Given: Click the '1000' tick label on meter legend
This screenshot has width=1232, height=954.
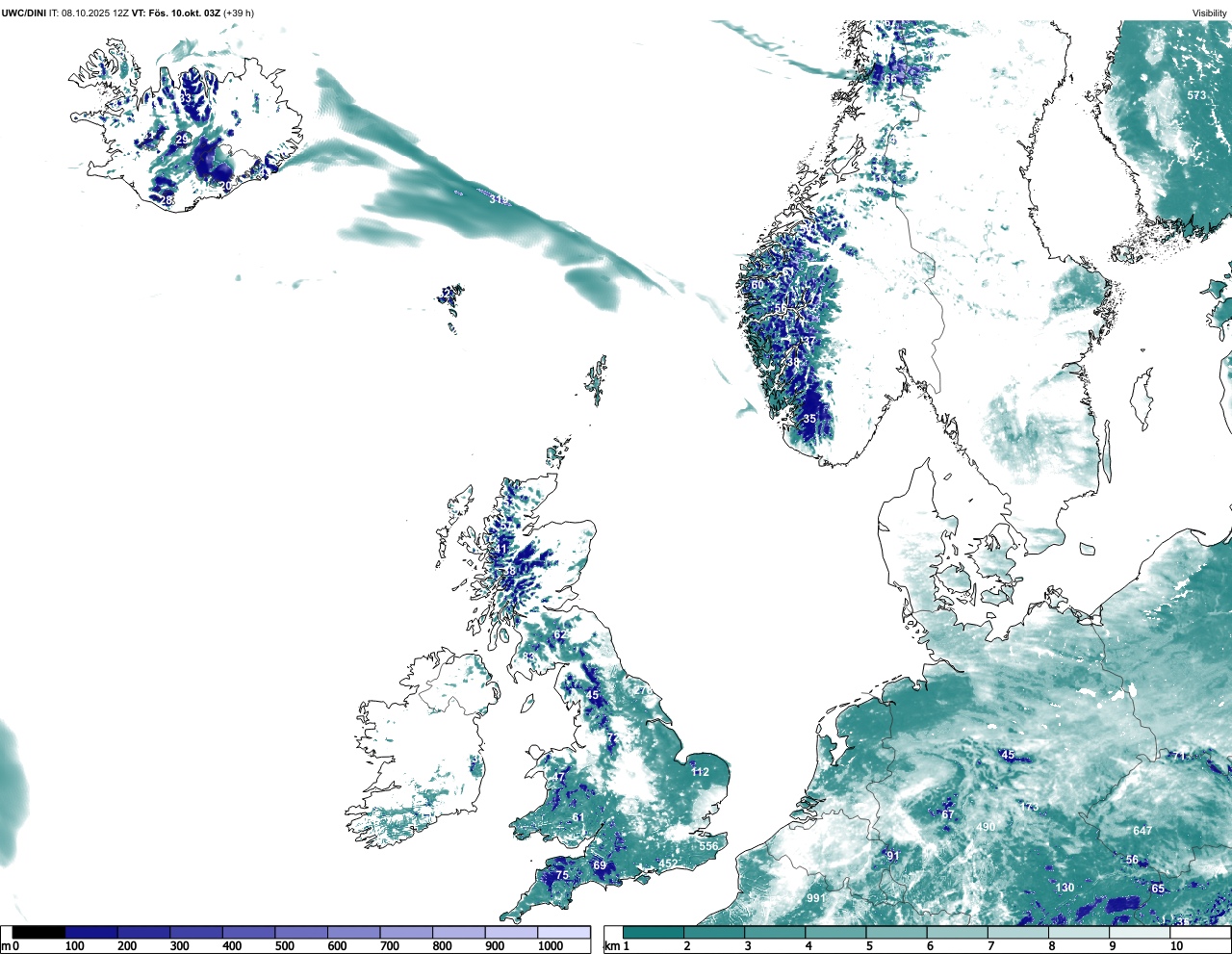Looking at the screenshot, I should coord(551,946).
